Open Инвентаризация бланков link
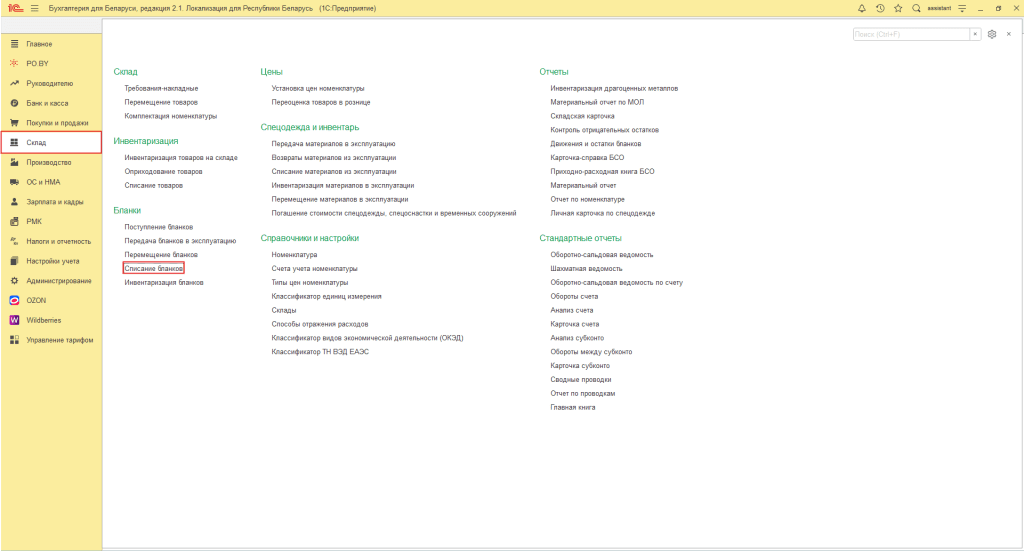Image resolution: width=1024 pixels, height=551 pixels. [x=164, y=283]
